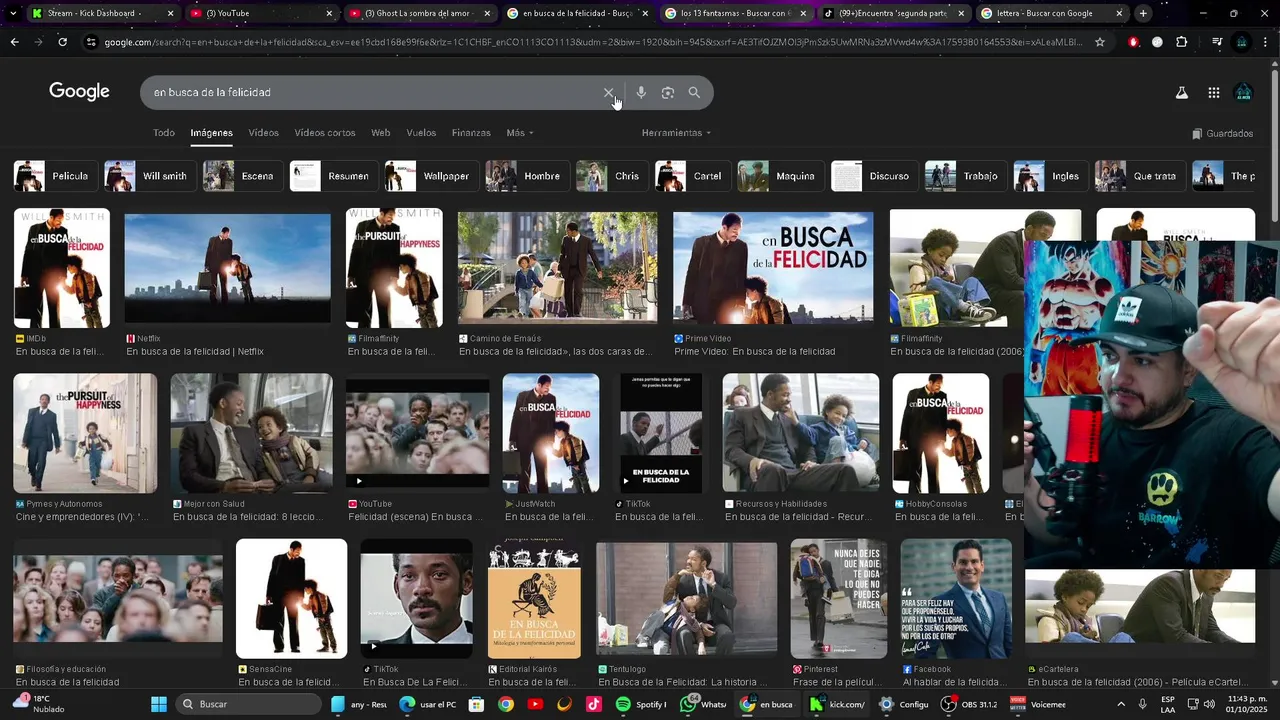Open the weather widget '18°C Nublado'
The width and height of the screenshot is (1280, 720).
point(40,704)
